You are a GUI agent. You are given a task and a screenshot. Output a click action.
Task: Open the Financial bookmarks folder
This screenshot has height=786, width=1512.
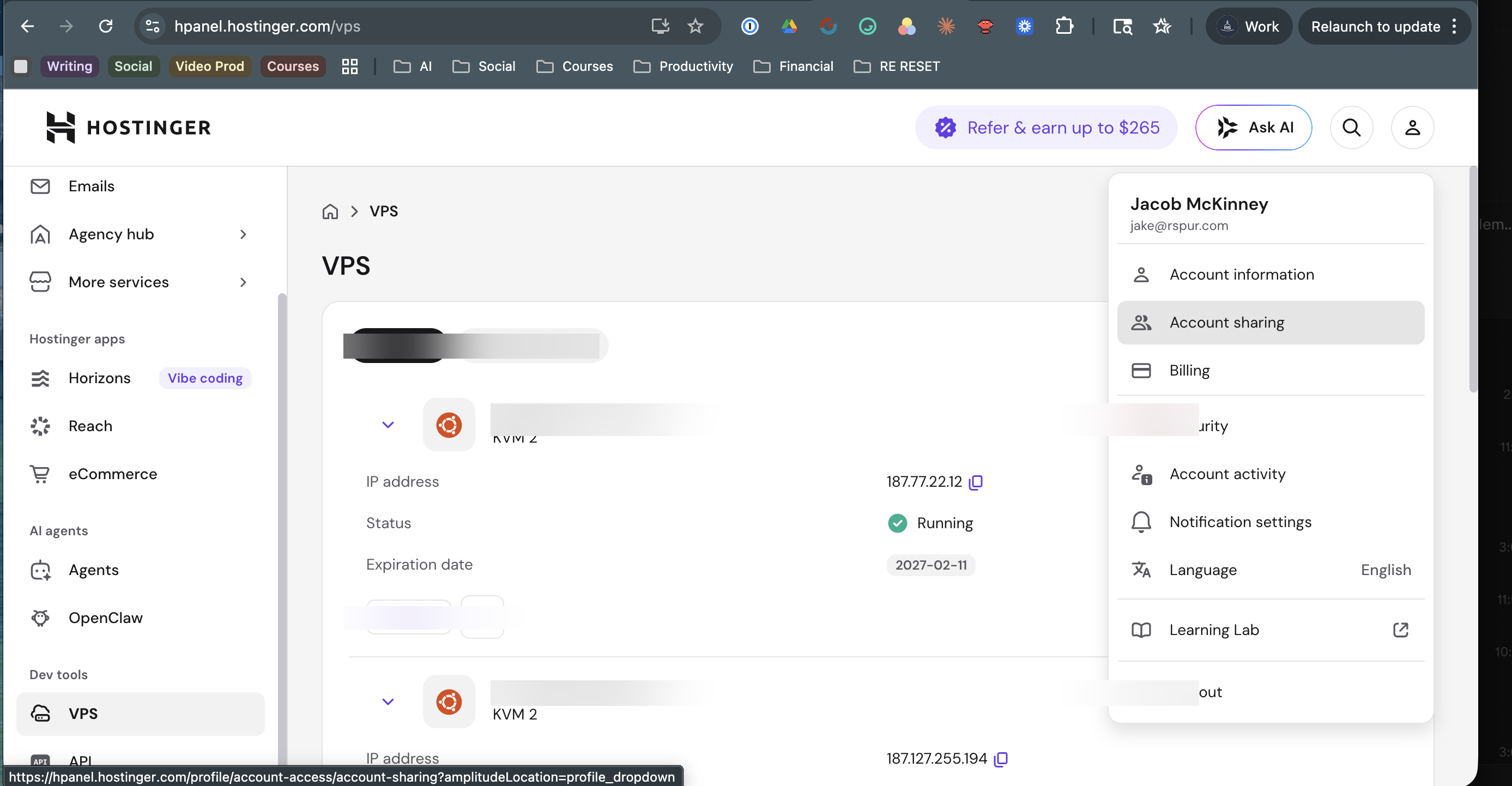pyautogui.click(x=793, y=66)
